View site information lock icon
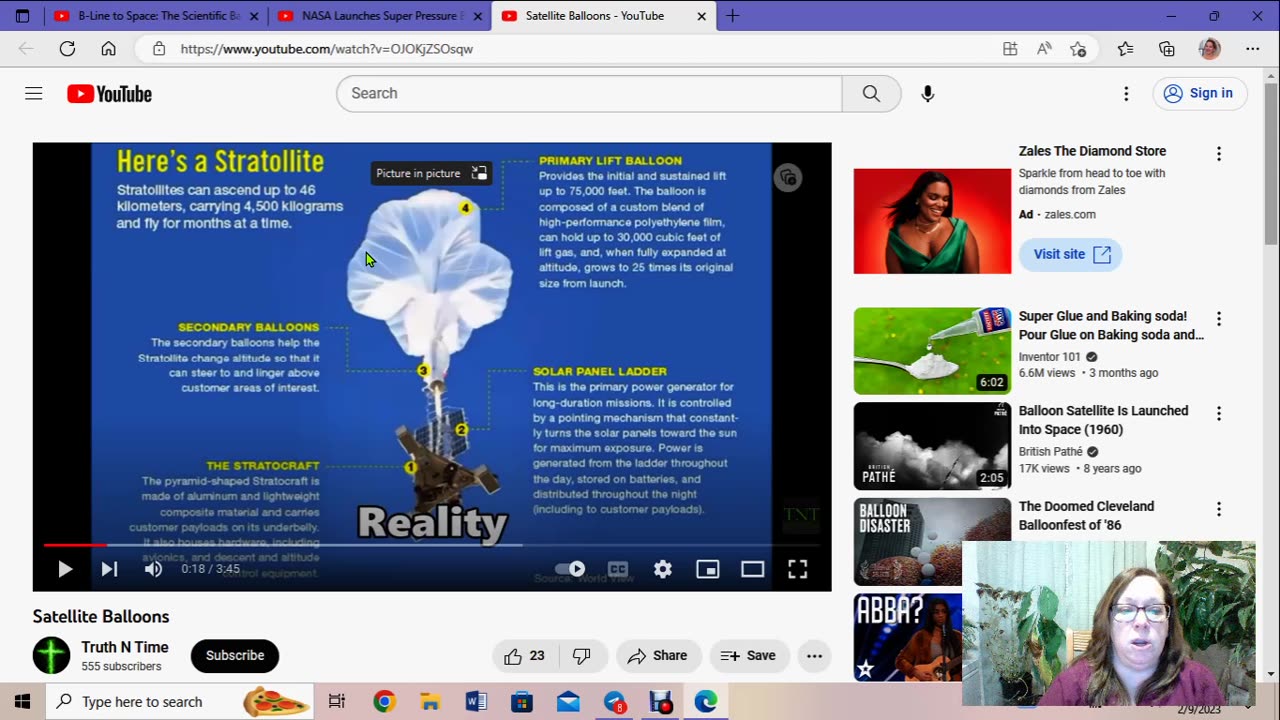1280x720 pixels. coord(158,48)
